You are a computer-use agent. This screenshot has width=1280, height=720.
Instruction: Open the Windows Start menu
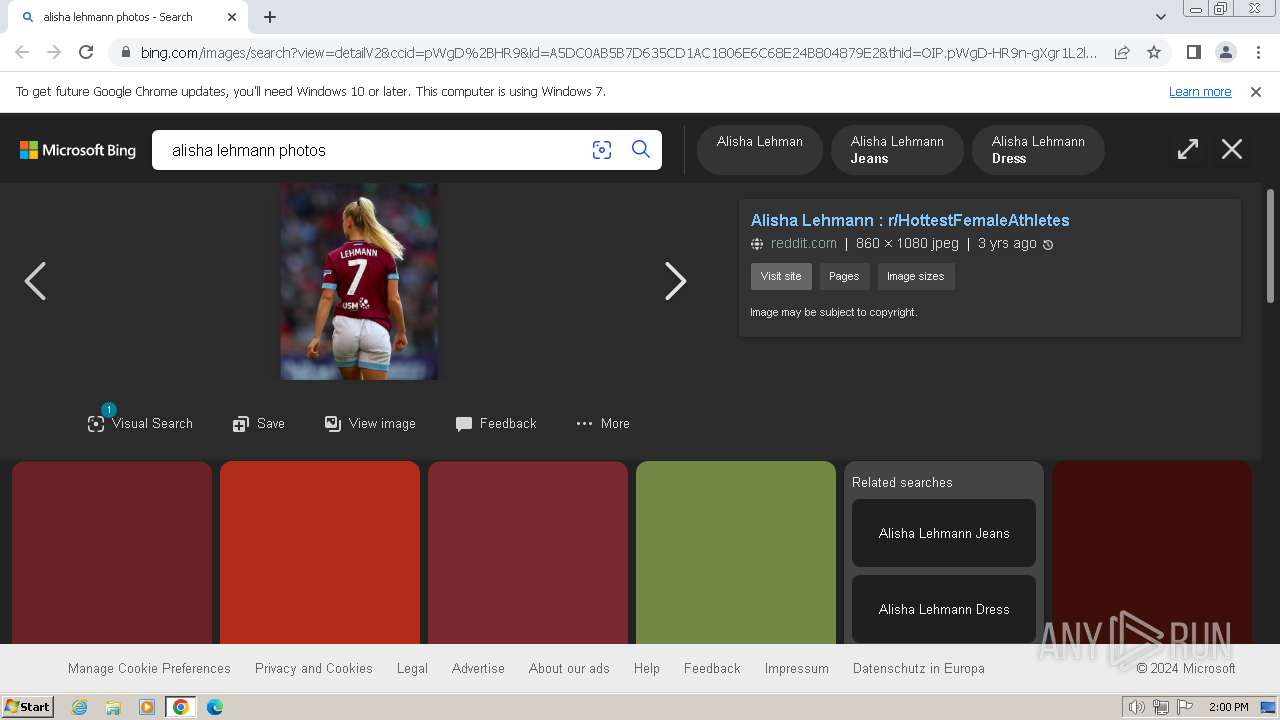pos(27,706)
